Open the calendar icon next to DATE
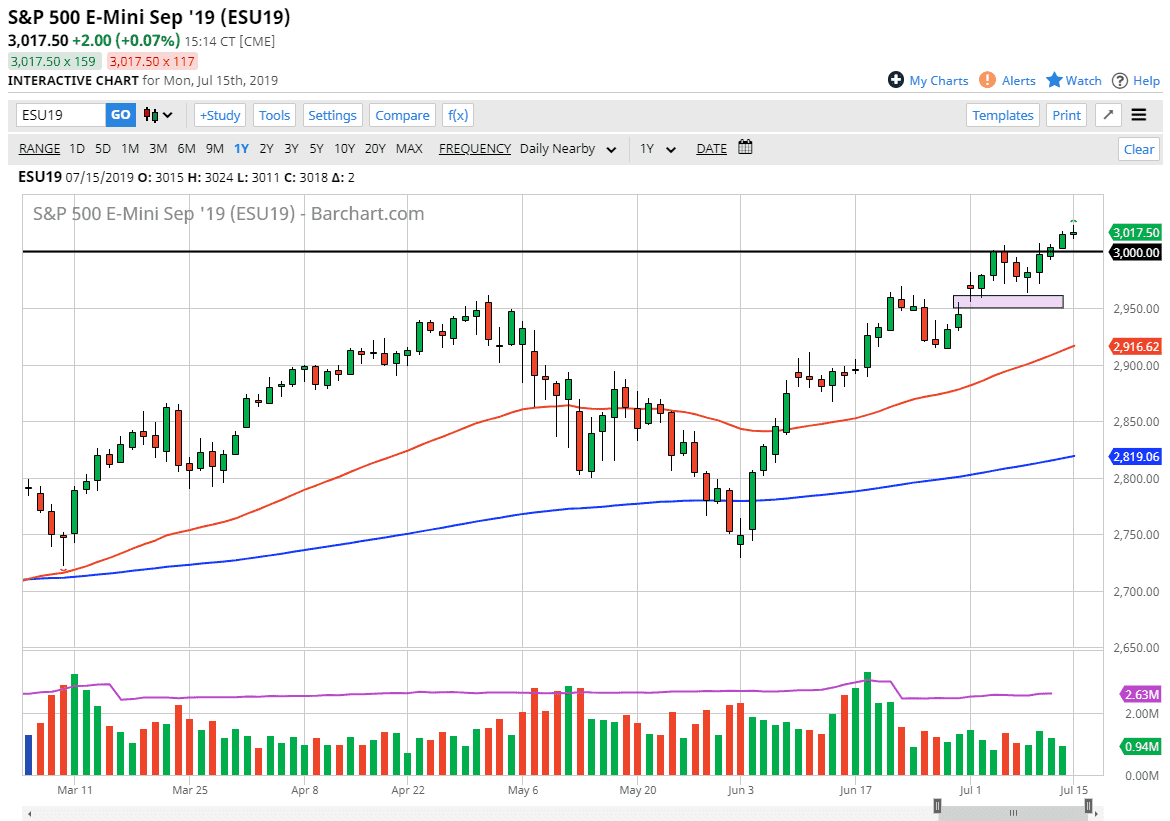Image resolution: width=1170 pixels, height=821 pixels. [744, 147]
